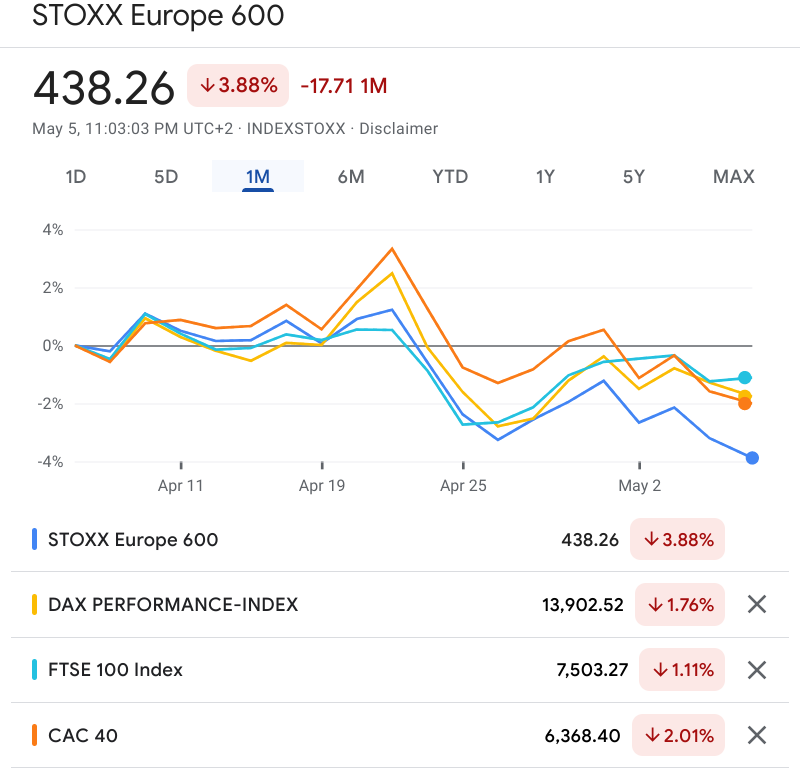Viewport: 800px width, 781px height.
Task: Click the blue STOXX endpoint dot on chart
Action: tap(752, 458)
